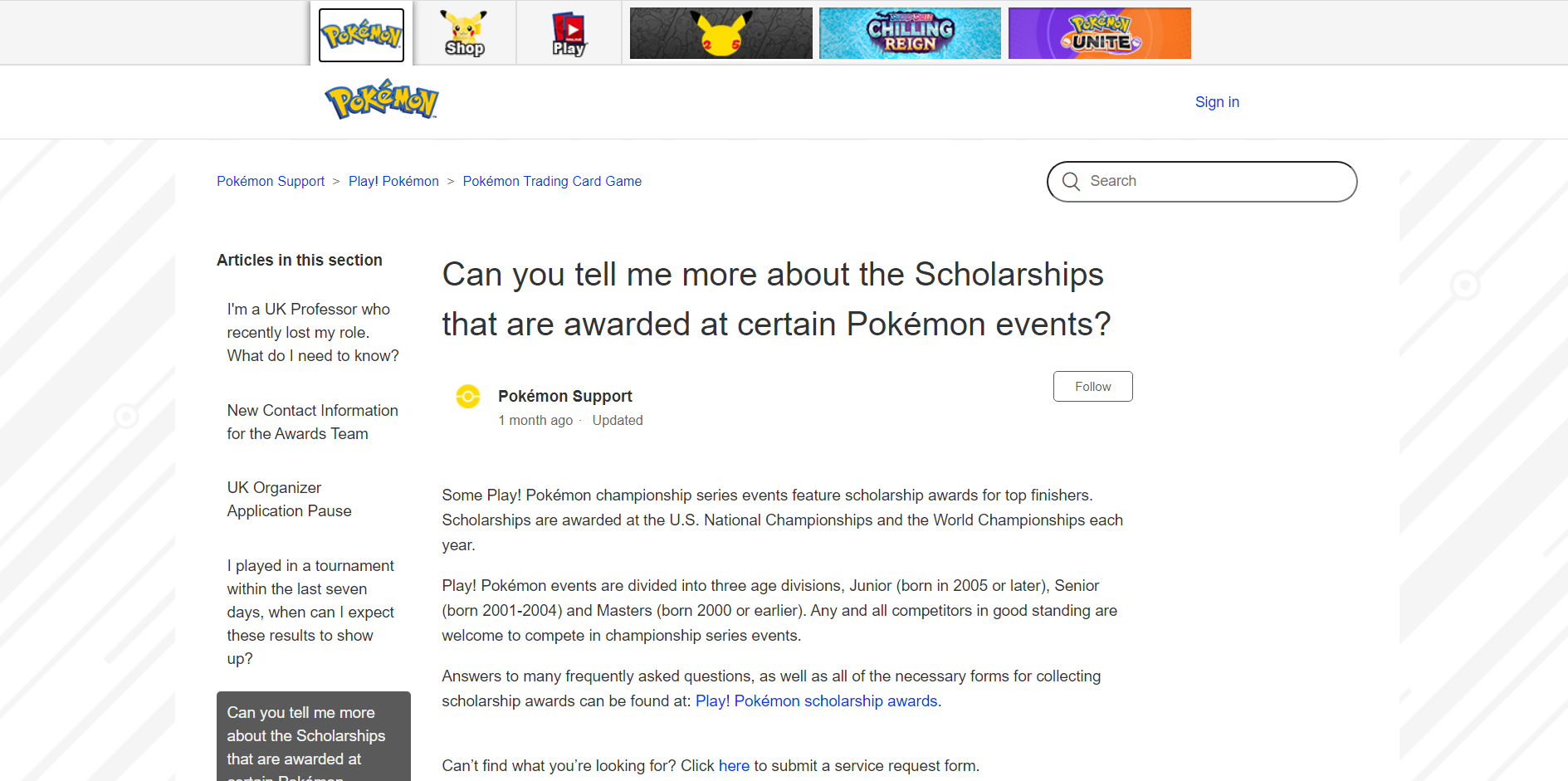Click the Play! Pokémon card icon
This screenshot has width=1568, height=781.
click(x=568, y=32)
